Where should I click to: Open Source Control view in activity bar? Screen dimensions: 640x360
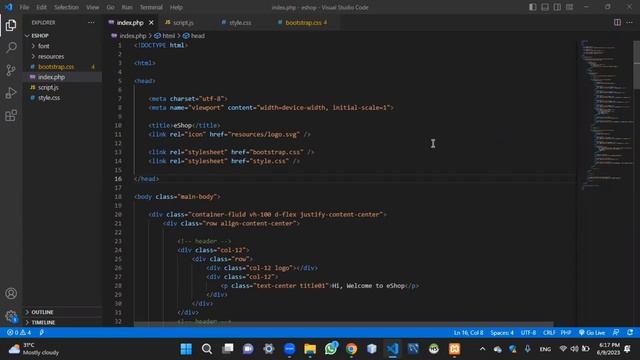11,70
